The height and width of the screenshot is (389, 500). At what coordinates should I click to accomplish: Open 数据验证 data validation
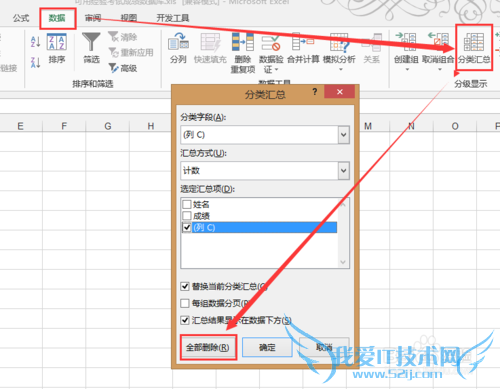(x=271, y=53)
